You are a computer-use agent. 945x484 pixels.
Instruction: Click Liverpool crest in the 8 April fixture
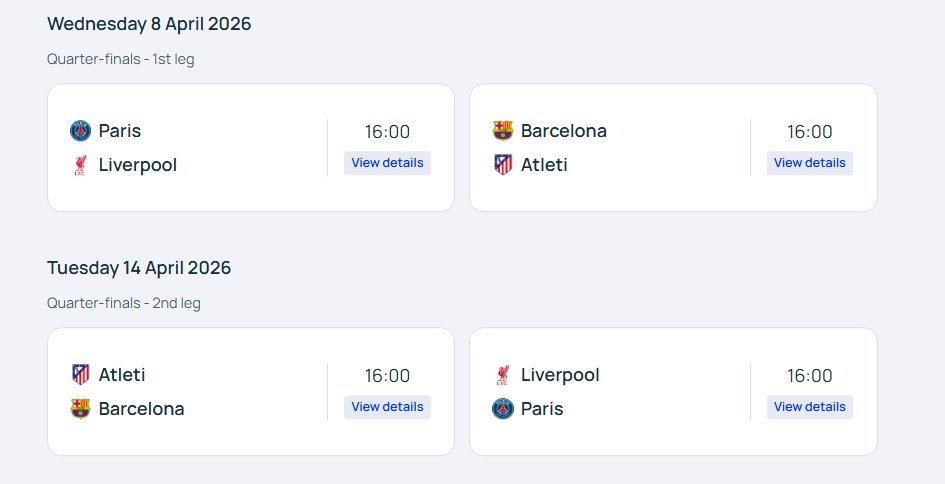coord(80,165)
